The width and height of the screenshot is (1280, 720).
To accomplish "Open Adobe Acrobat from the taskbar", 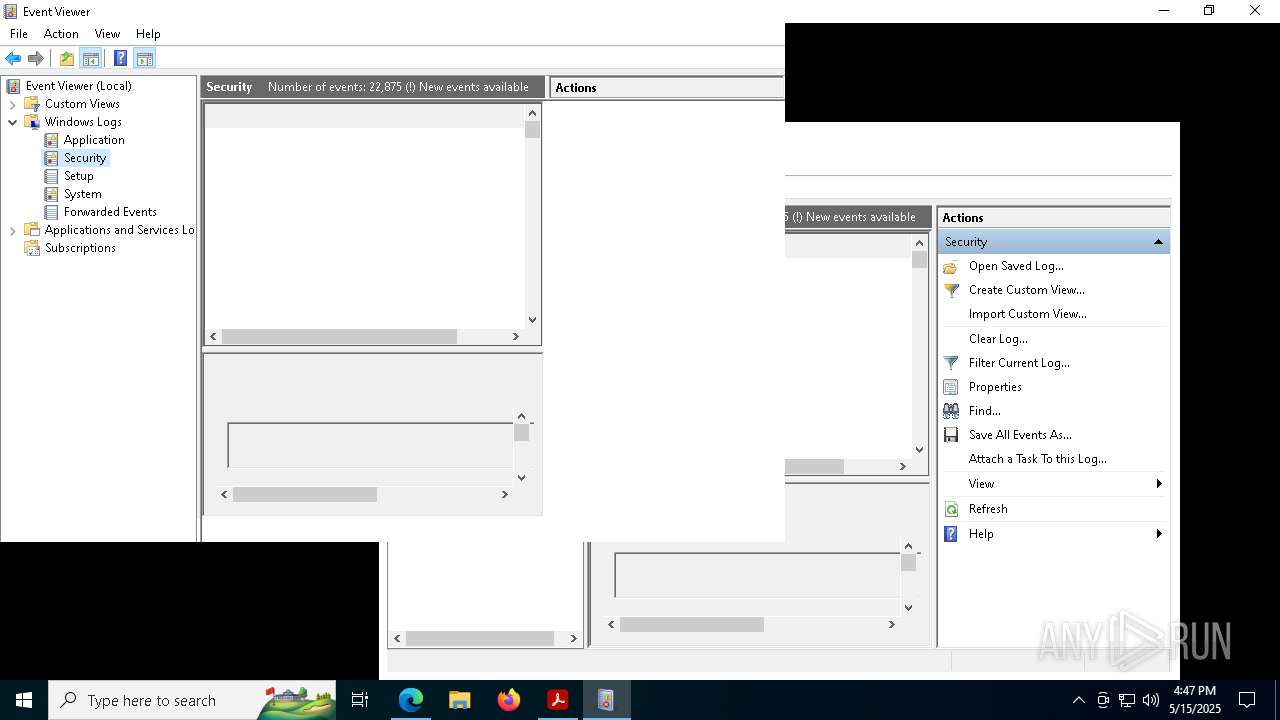I will 557,700.
